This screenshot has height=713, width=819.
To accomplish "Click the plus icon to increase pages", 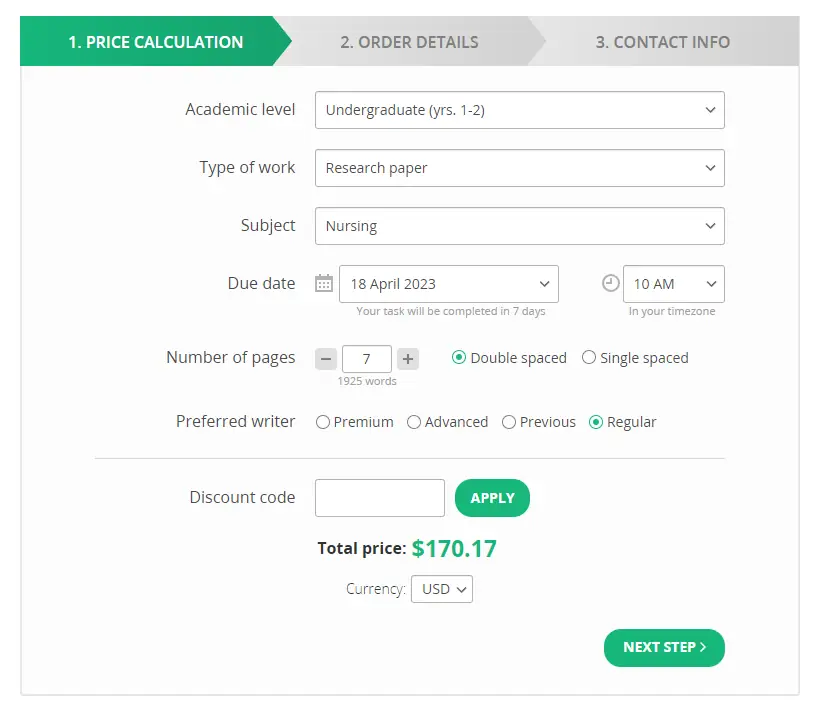I will point(407,357).
